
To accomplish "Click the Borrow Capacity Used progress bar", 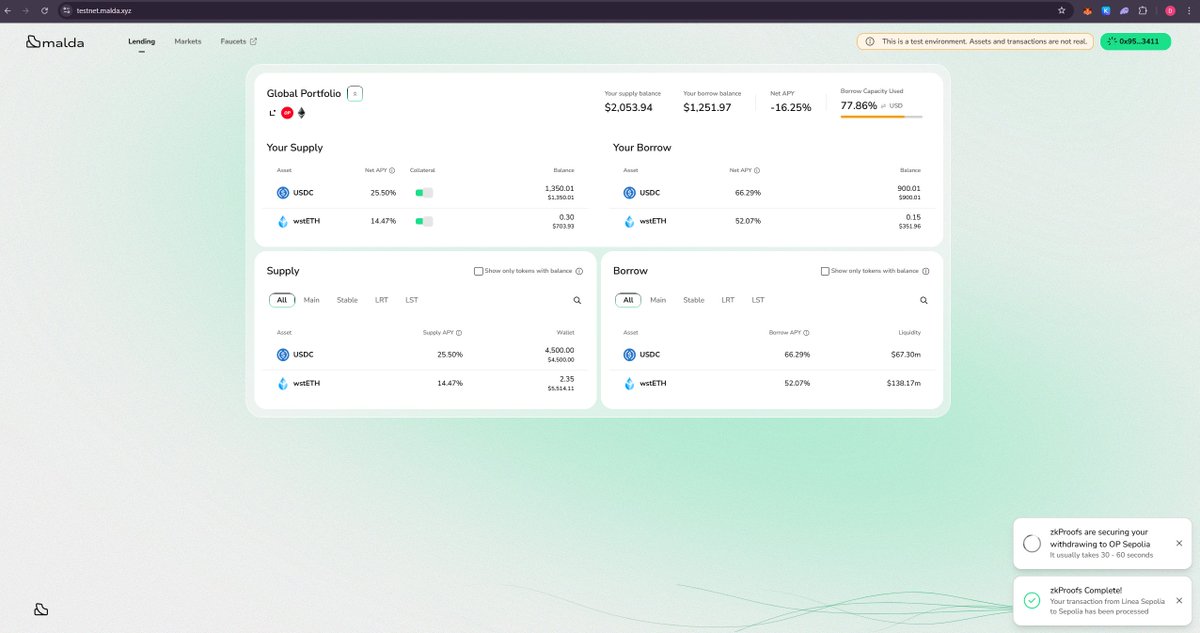I will (881, 117).
